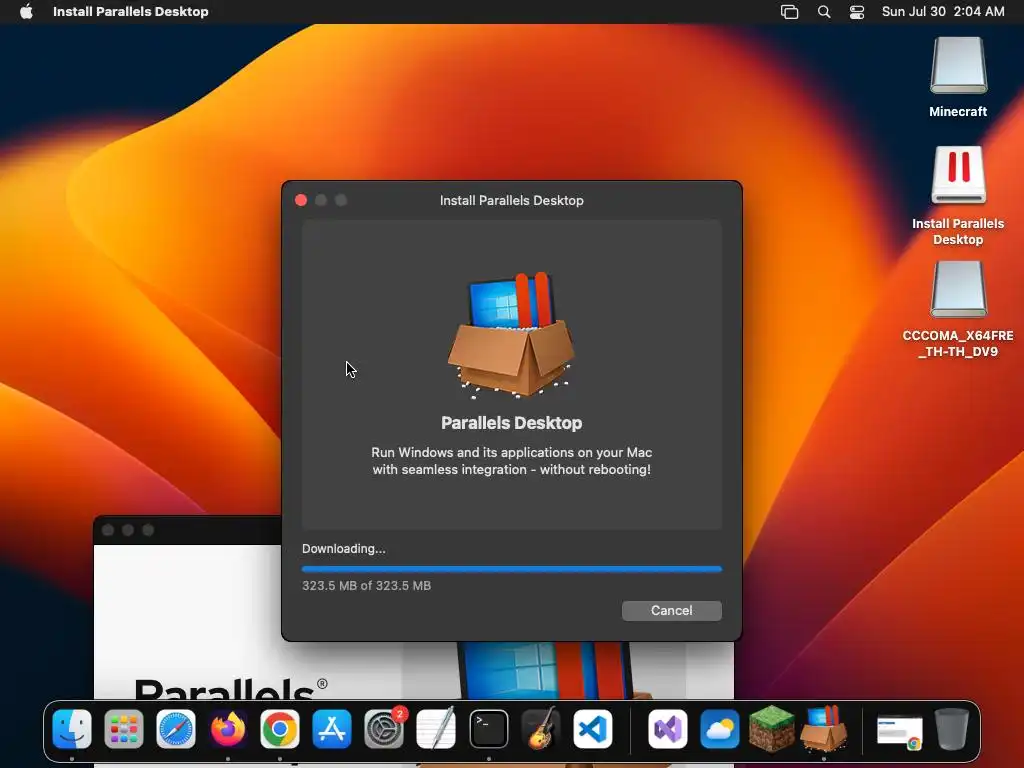Click the '323.5 MB of 323.5 MB' text

click(x=366, y=586)
